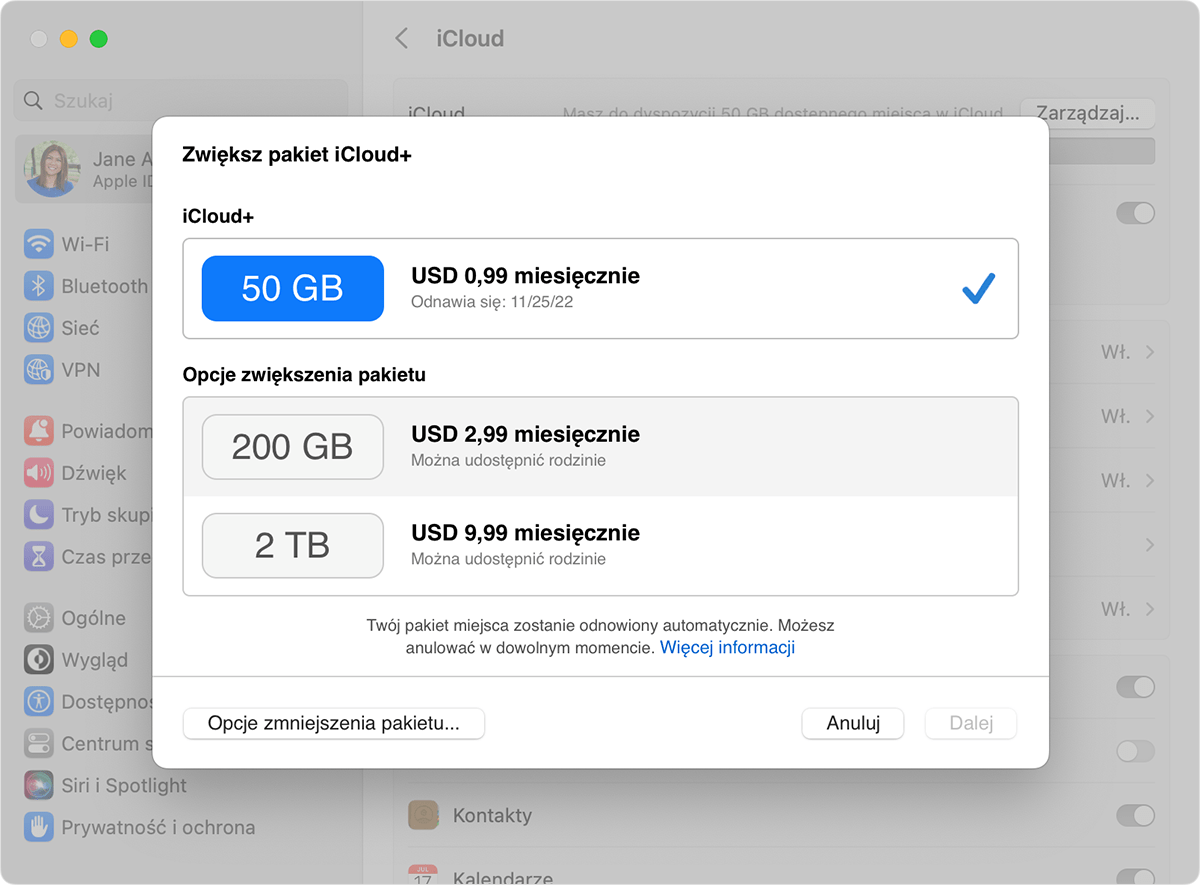The image size is (1200, 886).
Task: Select the 50 GB plan checkmark
Action: (977, 289)
